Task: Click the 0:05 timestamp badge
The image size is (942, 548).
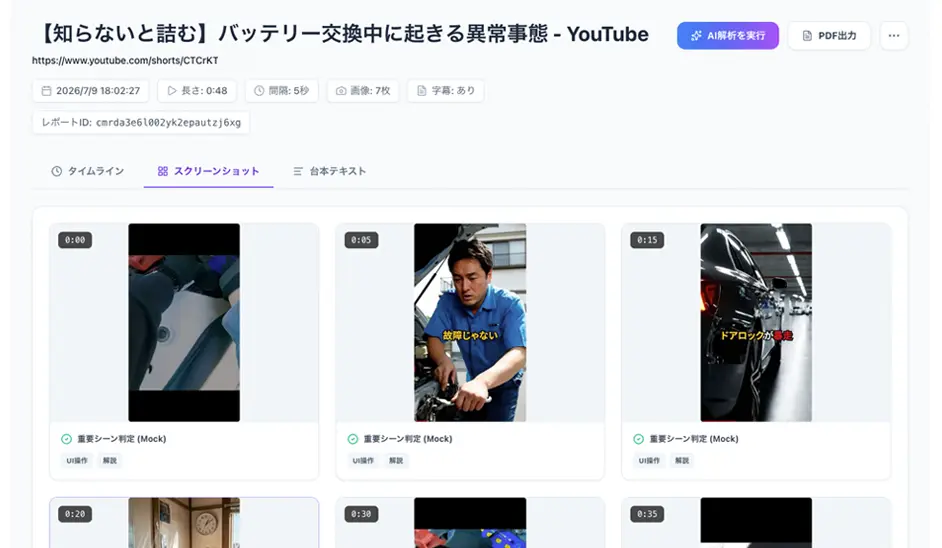Action: [361, 240]
